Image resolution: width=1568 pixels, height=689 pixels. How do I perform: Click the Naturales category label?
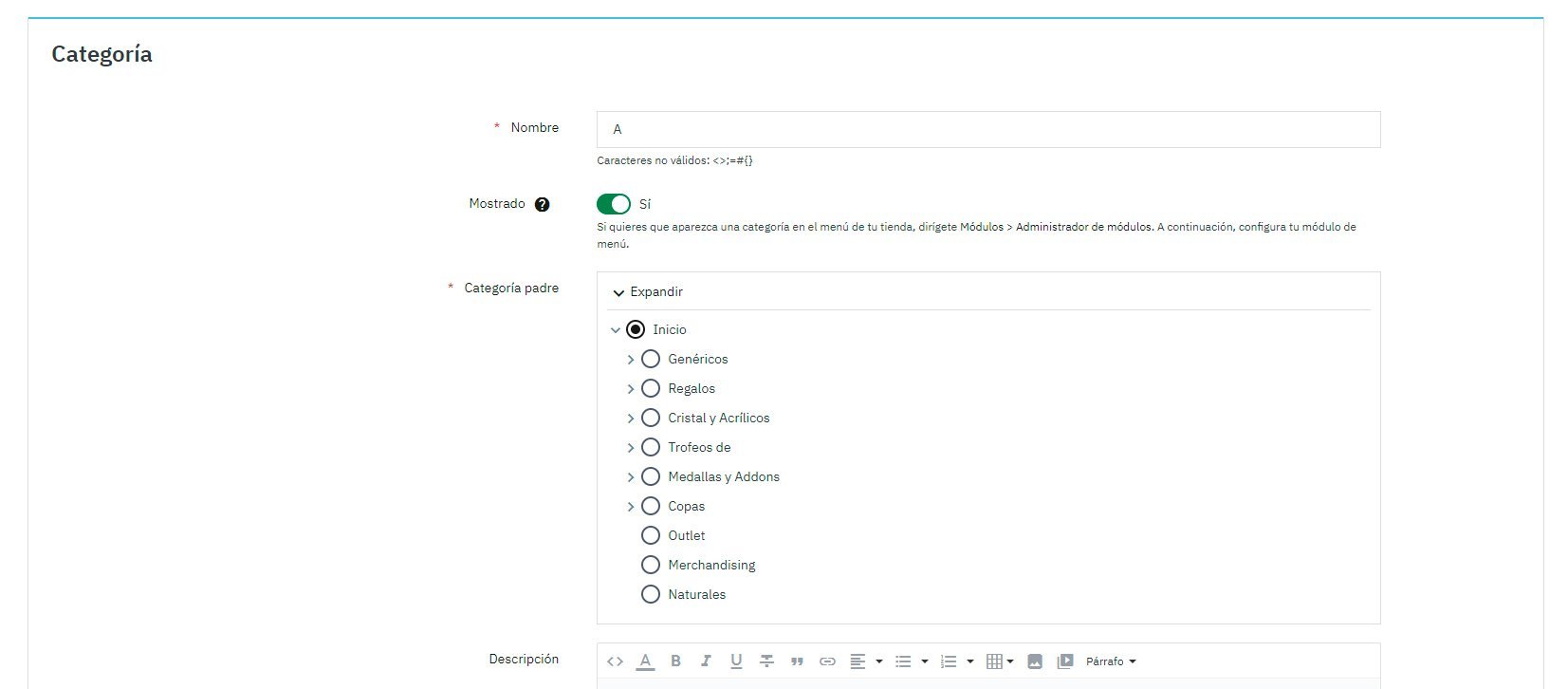(697, 594)
